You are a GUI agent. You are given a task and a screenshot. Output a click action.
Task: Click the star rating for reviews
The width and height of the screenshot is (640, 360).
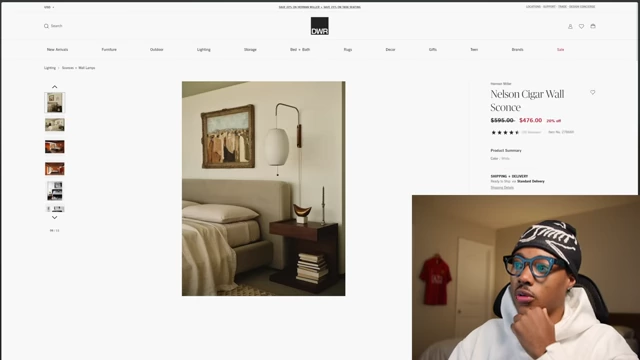505,132
